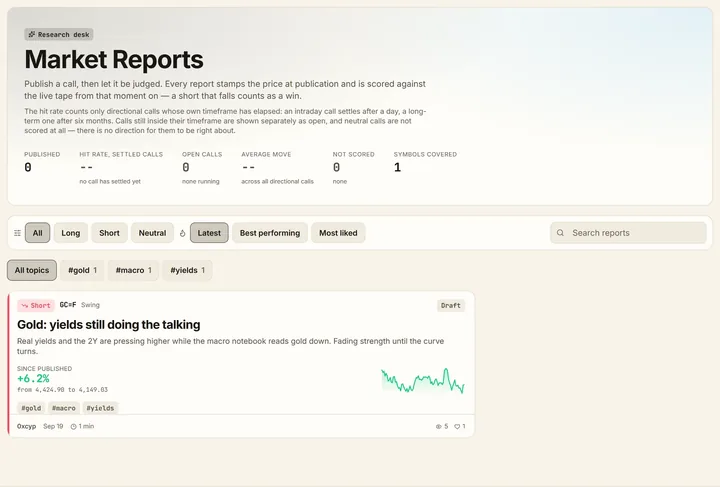Click the magnifier icon in search box

point(560,233)
